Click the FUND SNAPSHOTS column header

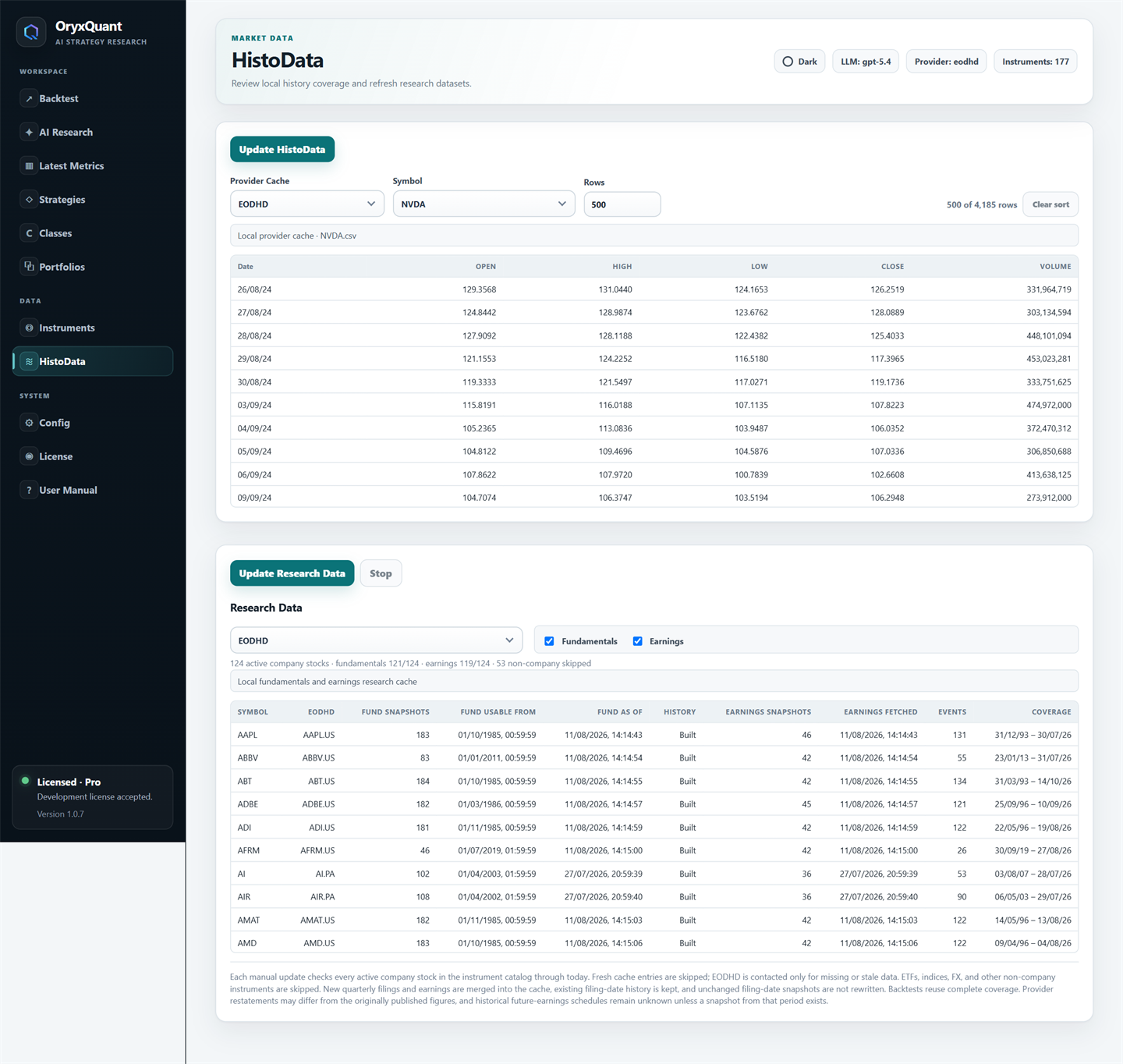pyautogui.click(x=395, y=712)
